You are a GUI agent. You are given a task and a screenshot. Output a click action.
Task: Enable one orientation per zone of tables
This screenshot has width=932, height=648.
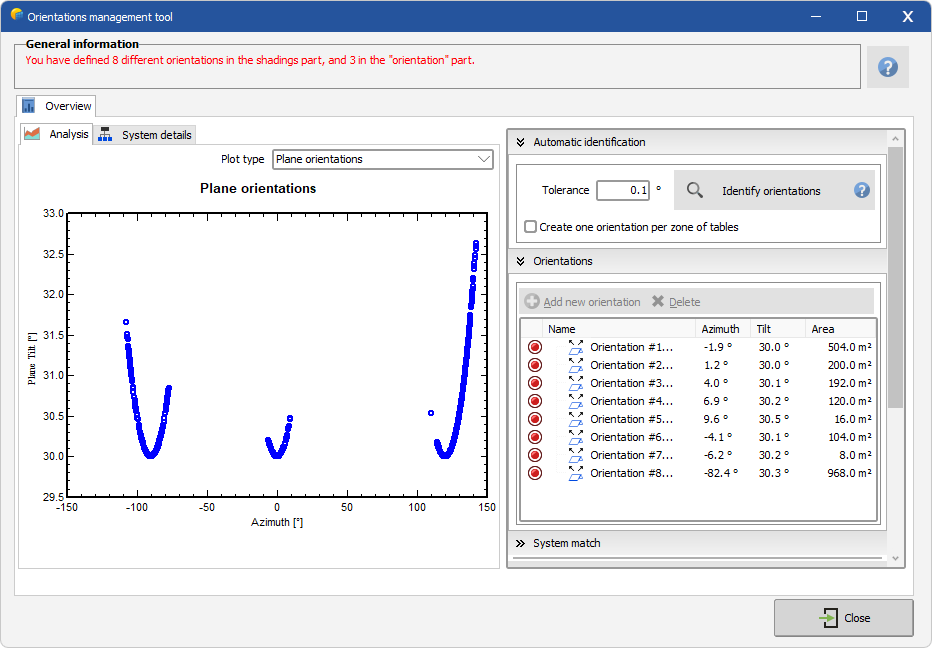[531, 227]
